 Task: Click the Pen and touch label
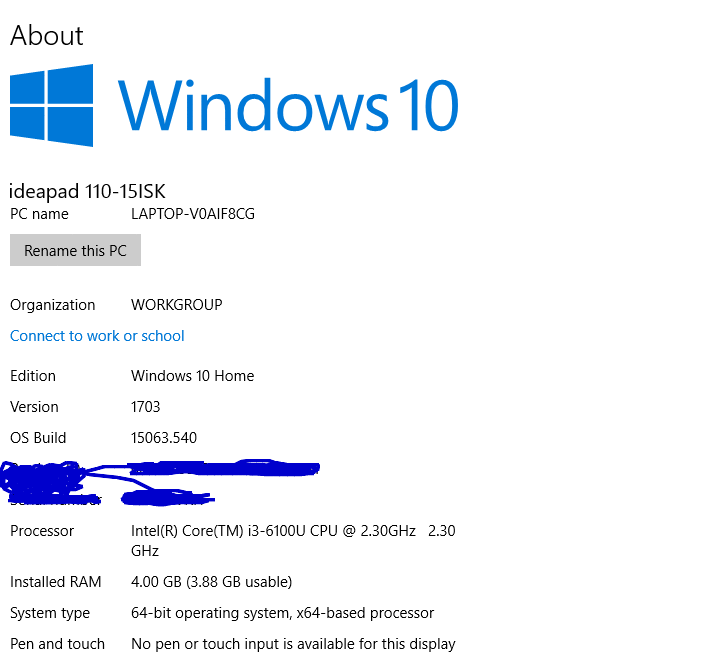point(57,644)
